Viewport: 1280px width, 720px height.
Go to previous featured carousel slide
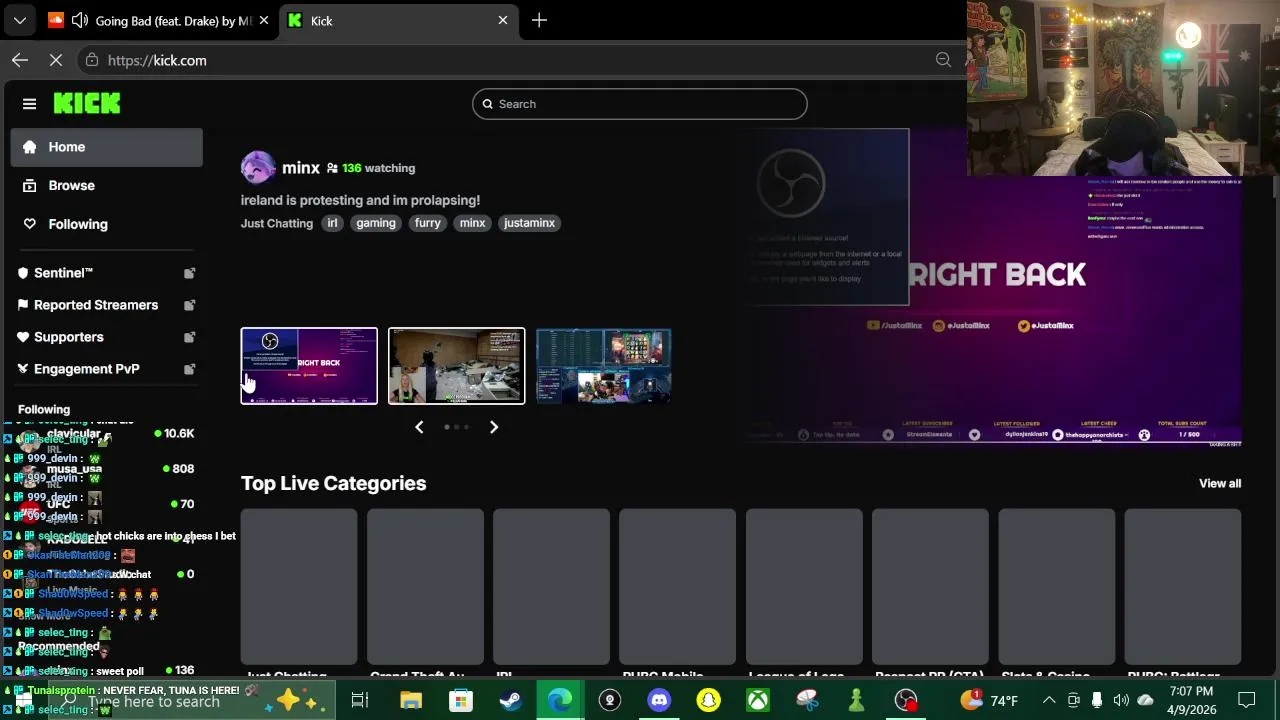pyautogui.click(x=419, y=427)
